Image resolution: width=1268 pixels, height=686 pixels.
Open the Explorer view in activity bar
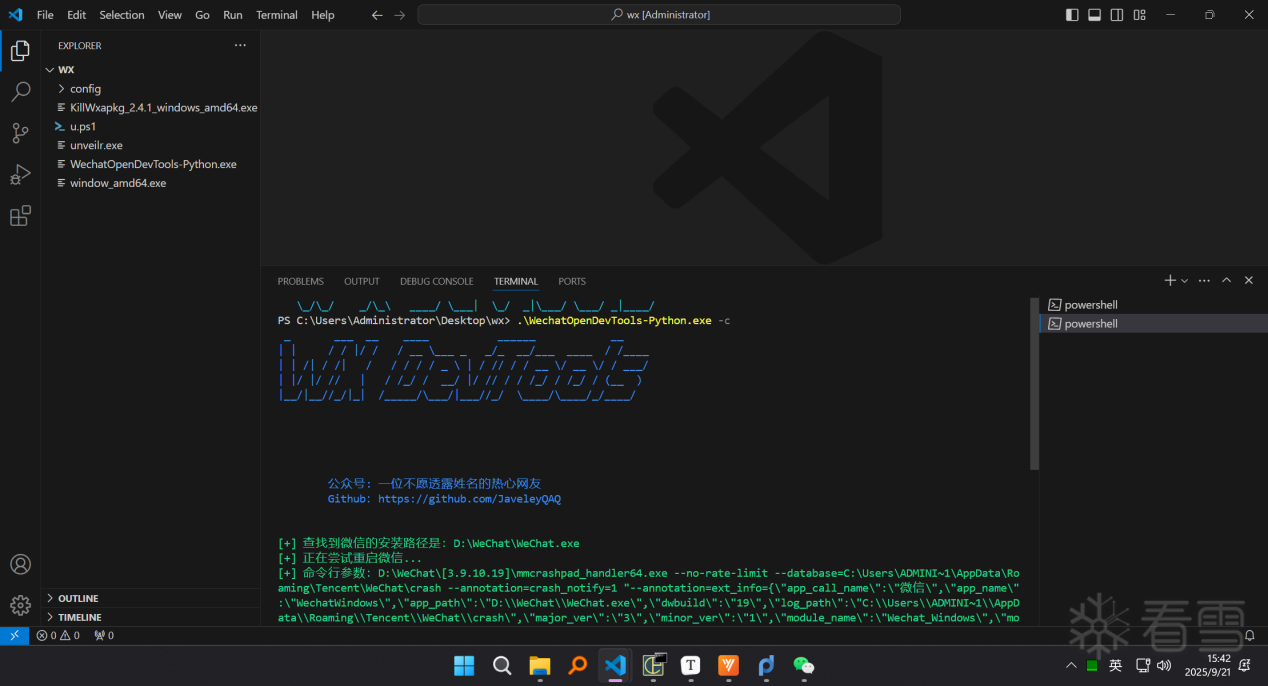tap(20, 51)
